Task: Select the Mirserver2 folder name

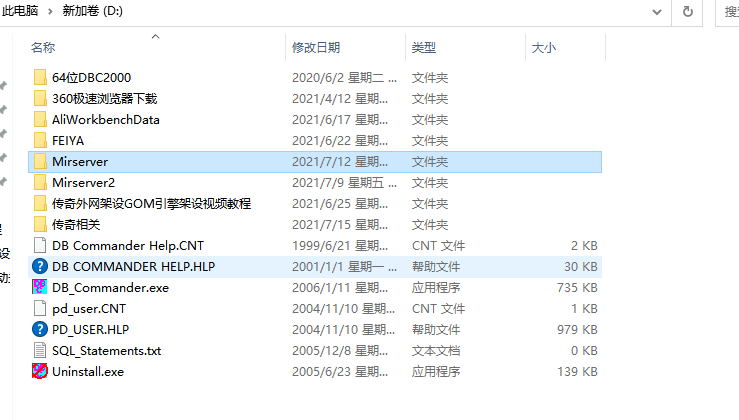Action: tap(83, 182)
